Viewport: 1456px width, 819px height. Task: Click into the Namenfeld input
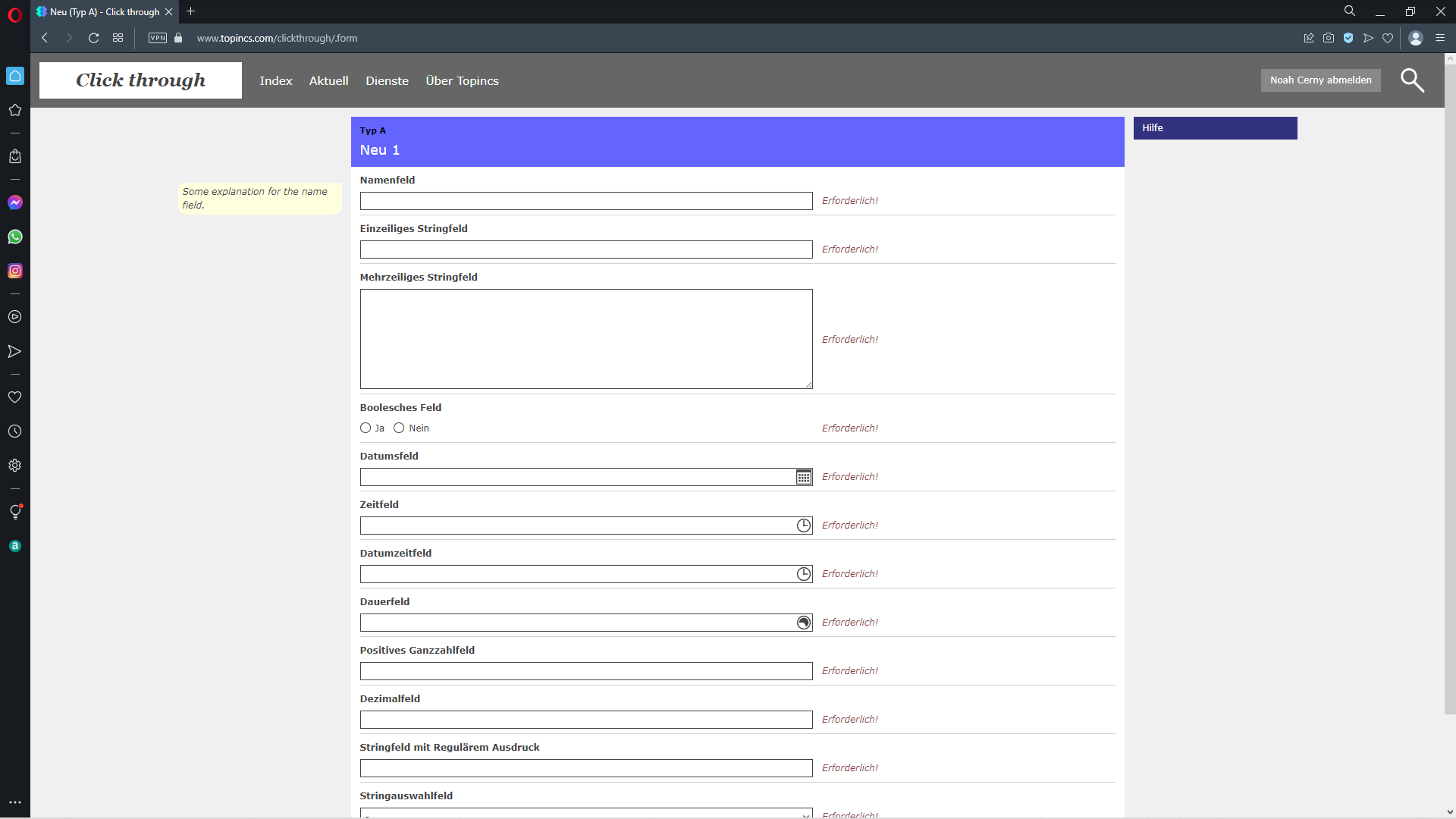pyautogui.click(x=585, y=201)
